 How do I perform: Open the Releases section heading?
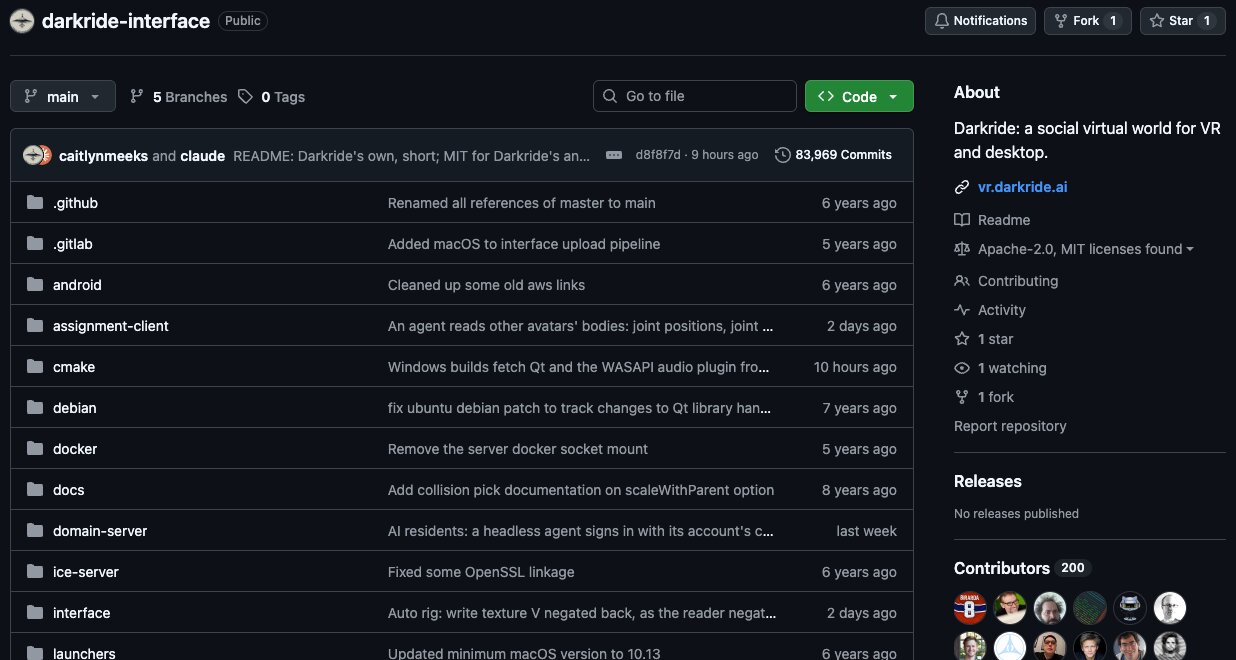(x=988, y=481)
